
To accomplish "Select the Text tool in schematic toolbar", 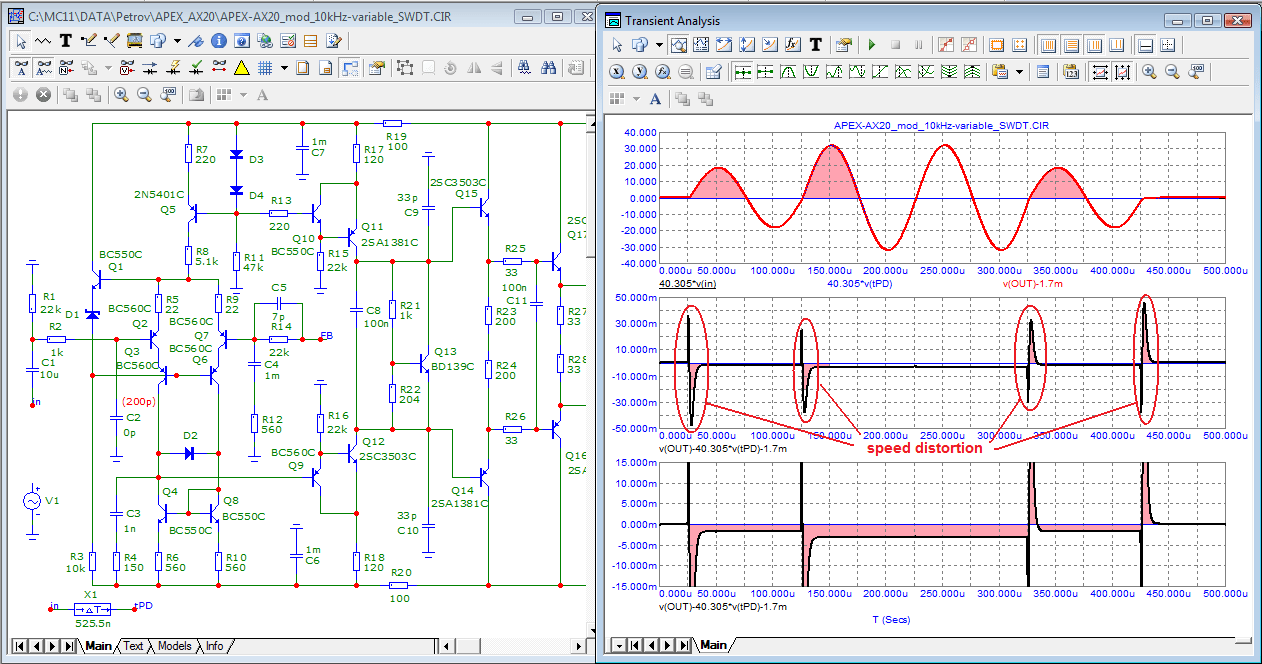I will pyautogui.click(x=66, y=41).
